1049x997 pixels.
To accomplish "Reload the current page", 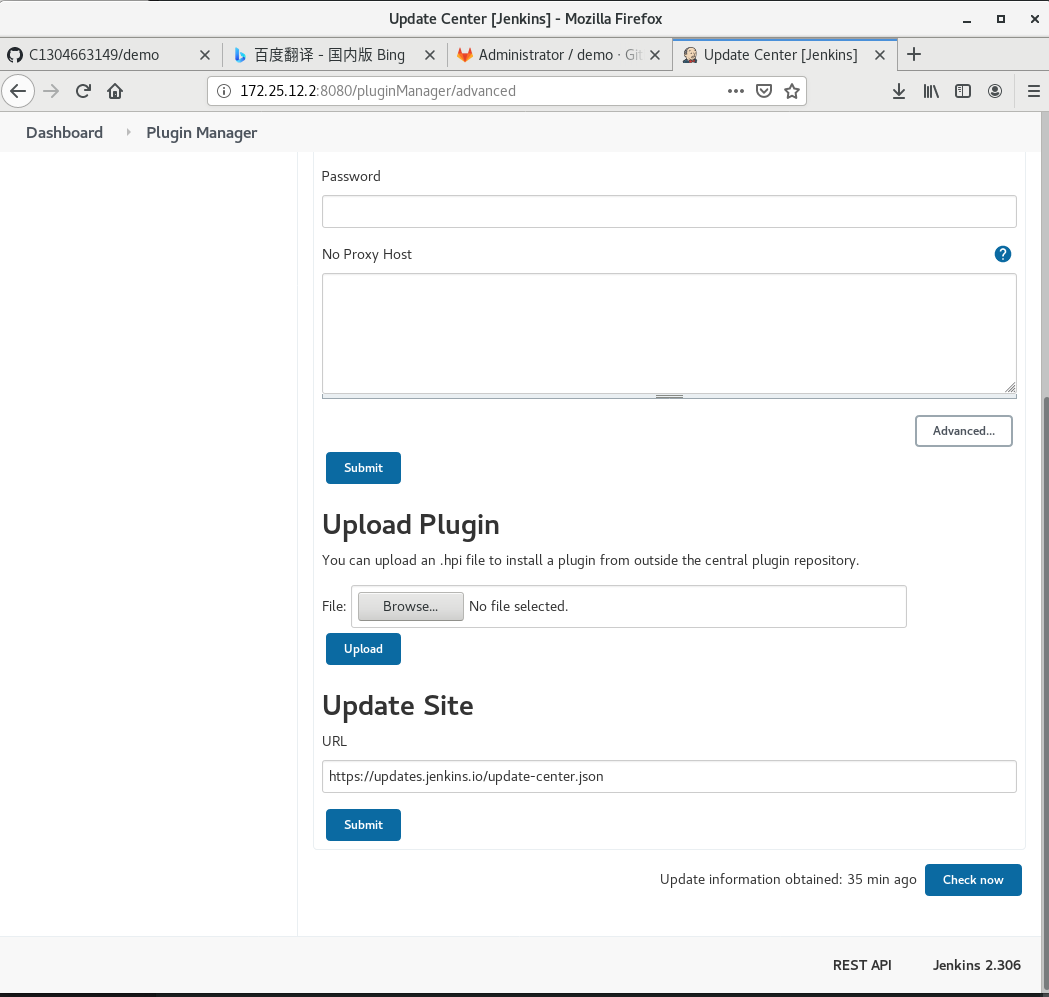I will coord(83,91).
